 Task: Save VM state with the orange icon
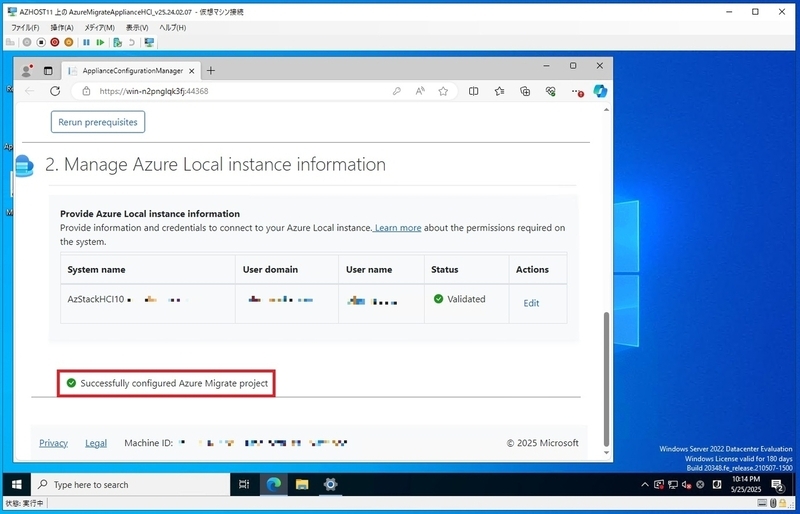pos(68,42)
